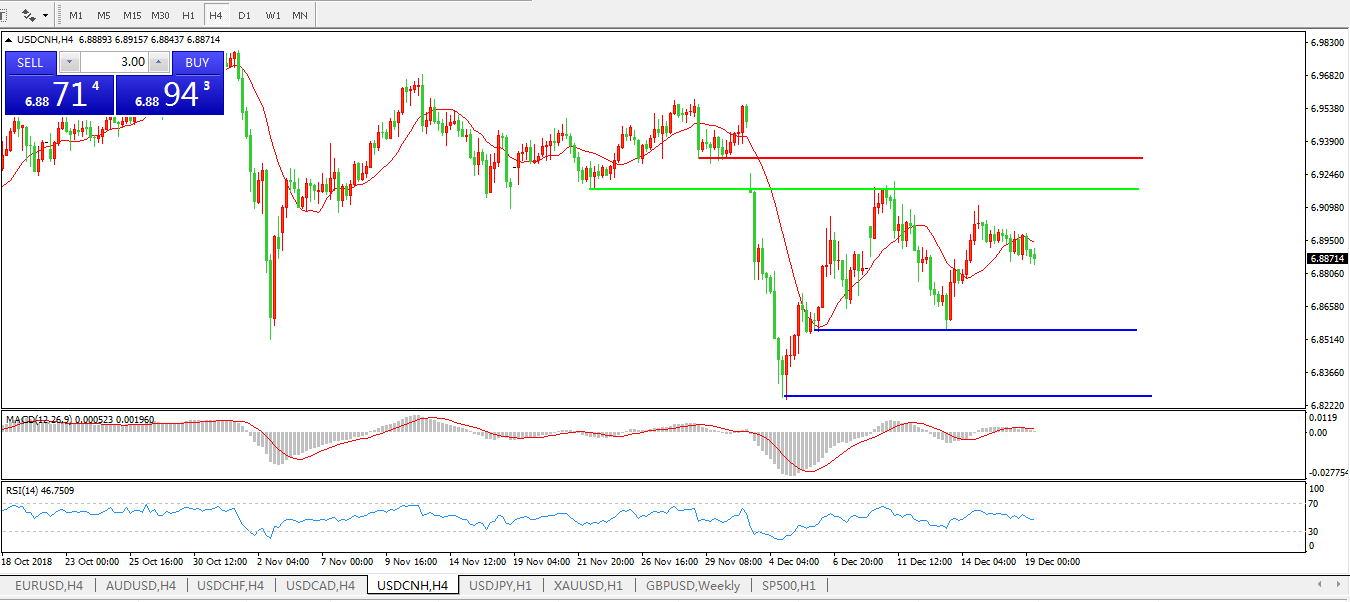Image resolution: width=1350 pixels, height=602 pixels.
Task: Click the current price label 6.88714 on axis
Action: (1327, 258)
